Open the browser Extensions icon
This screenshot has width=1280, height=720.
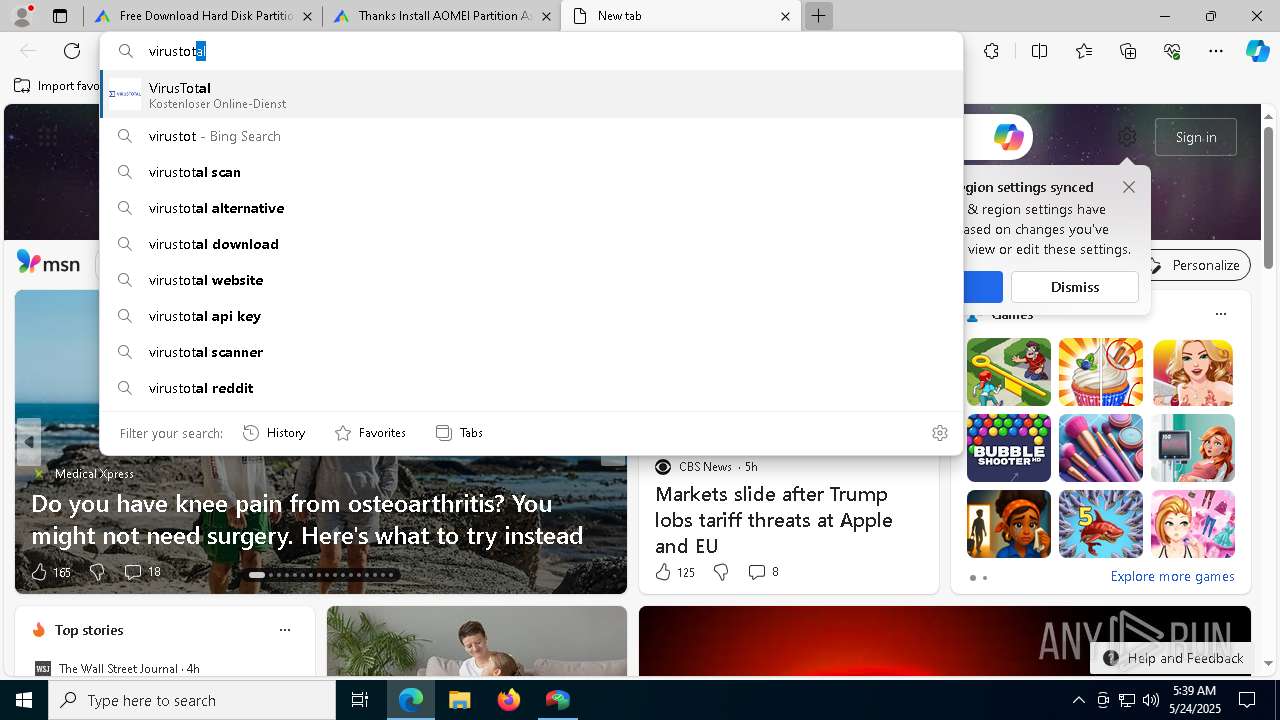(x=991, y=51)
